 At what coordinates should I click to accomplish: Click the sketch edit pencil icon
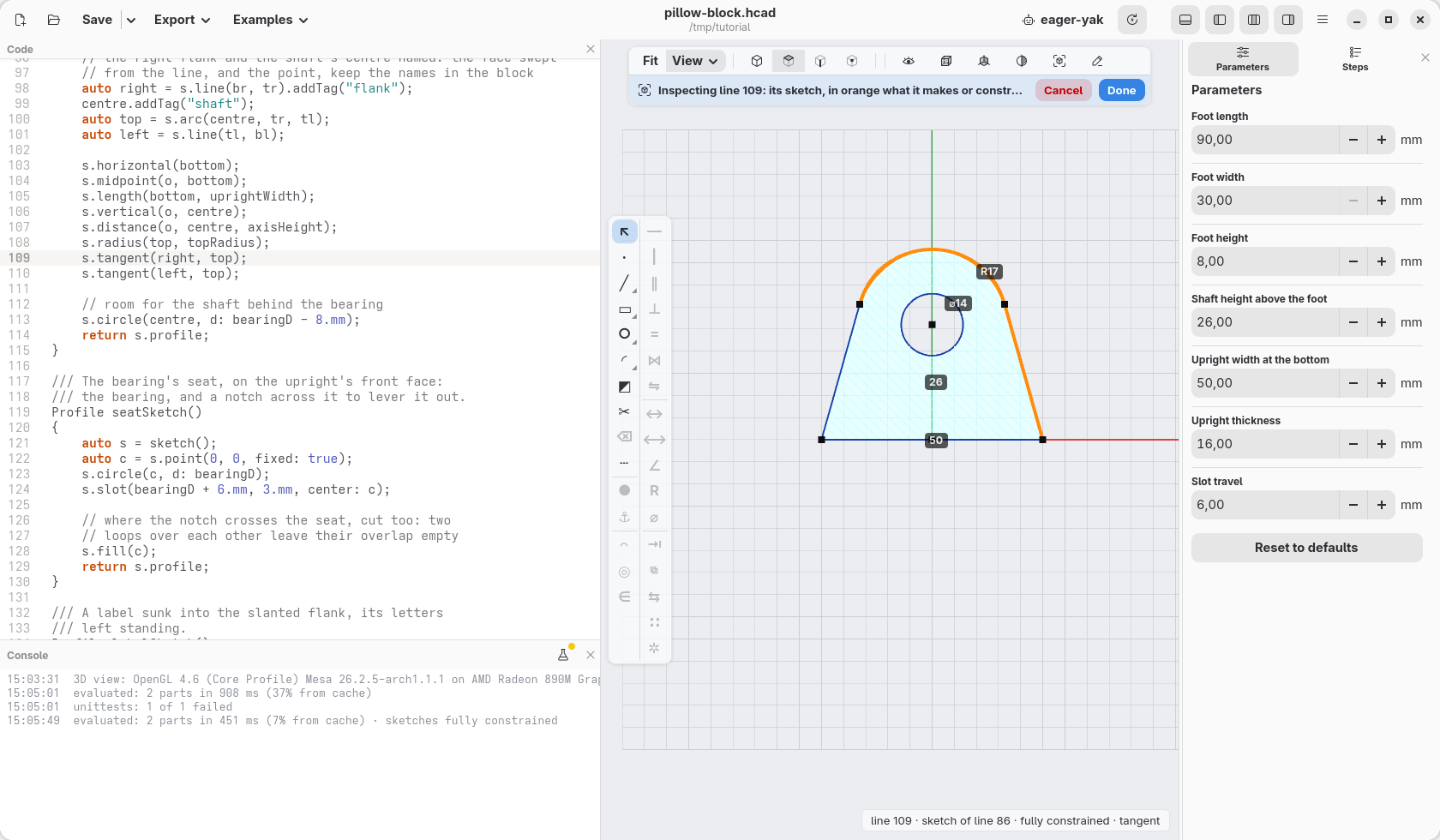pyautogui.click(x=1097, y=61)
